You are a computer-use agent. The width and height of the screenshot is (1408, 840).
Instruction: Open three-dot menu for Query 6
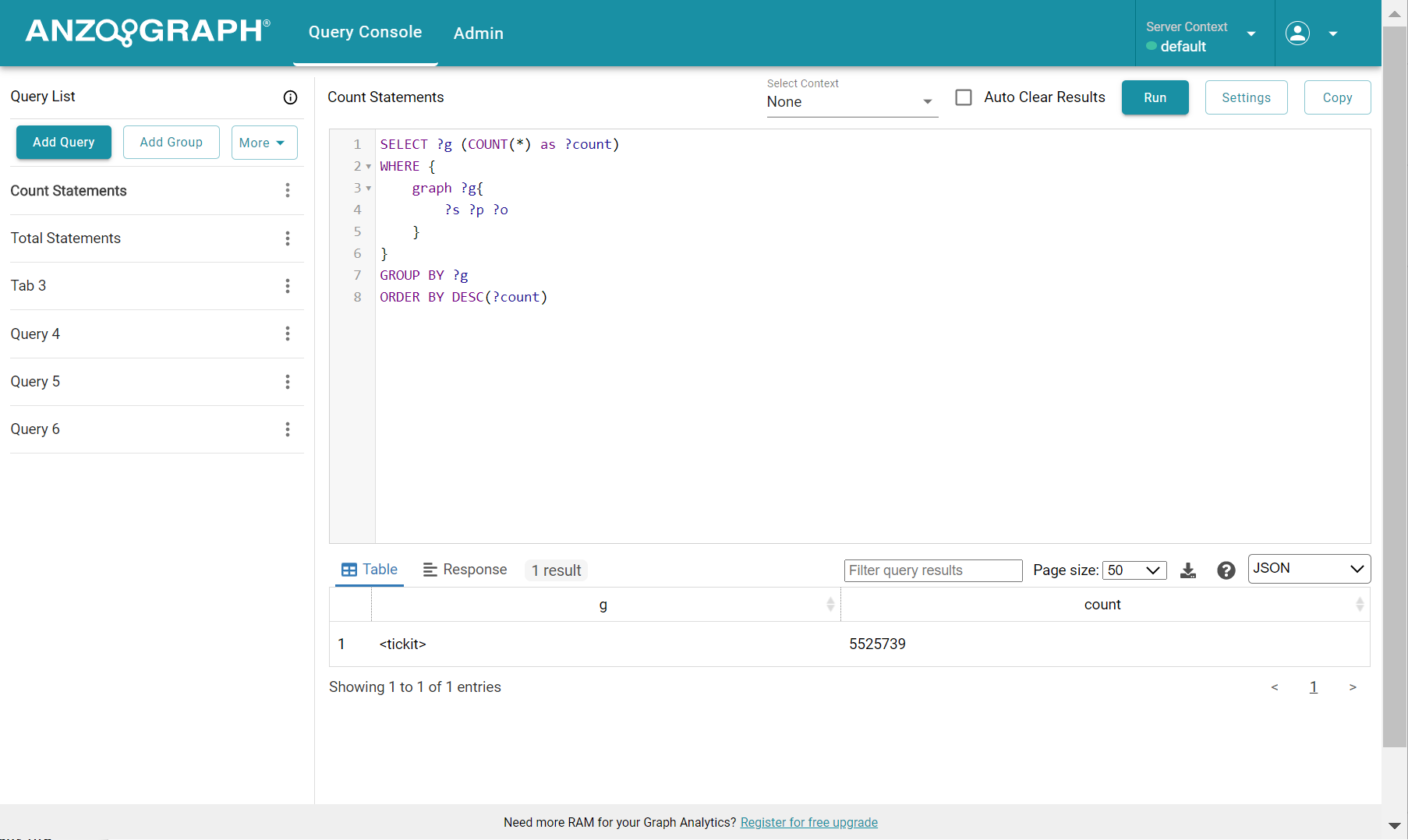[x=288, y=429]
